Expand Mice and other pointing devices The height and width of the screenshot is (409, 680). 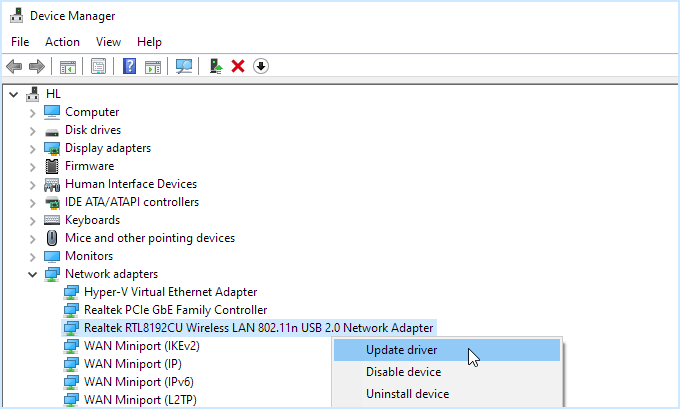click(x=33, y=239)
